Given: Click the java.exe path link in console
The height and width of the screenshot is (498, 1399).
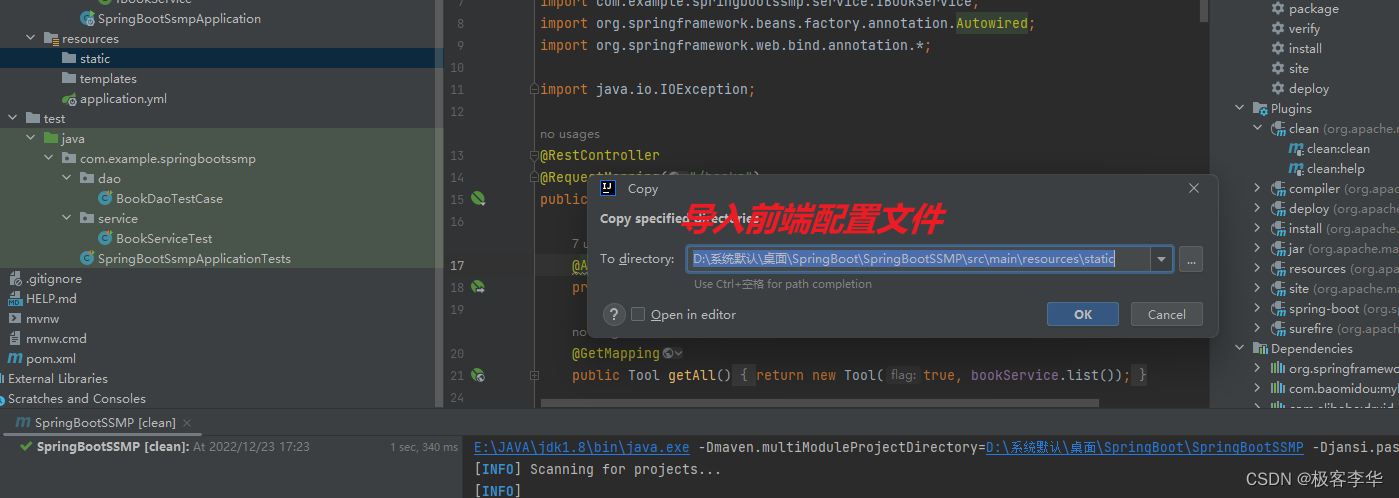Looking at the screenshot, I should tap(582, 447).
